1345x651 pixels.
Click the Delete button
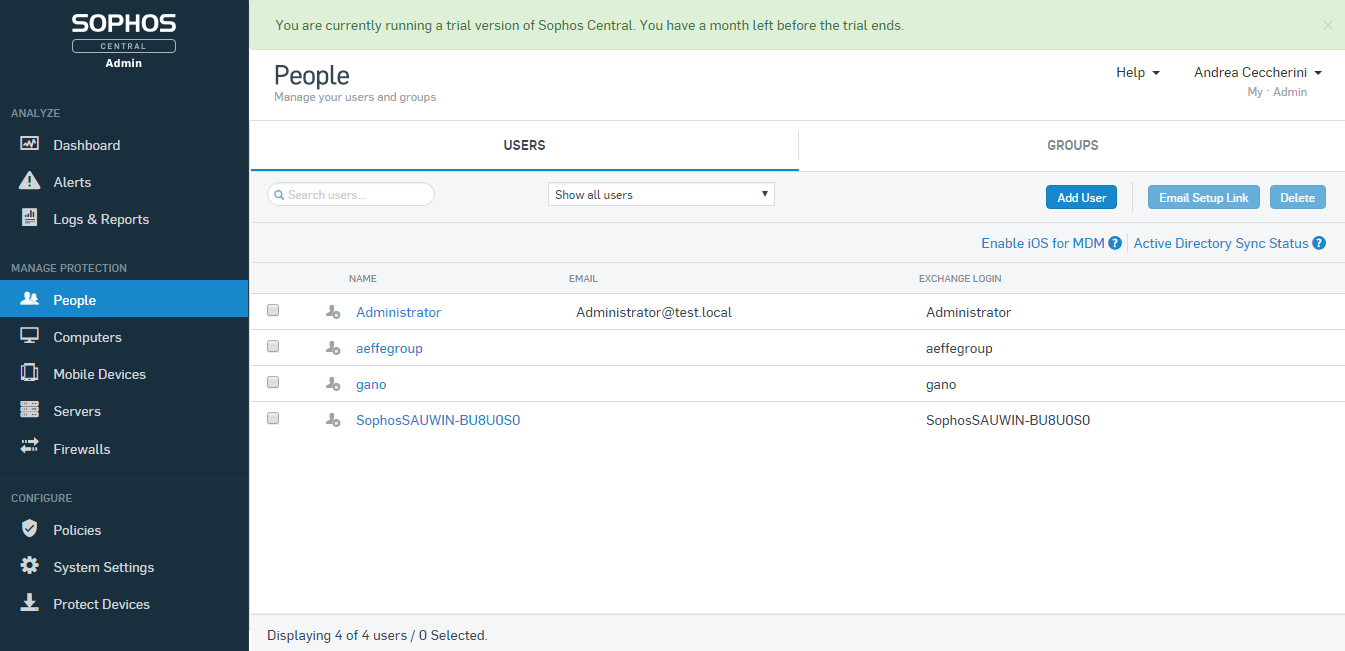(1297, 197)
